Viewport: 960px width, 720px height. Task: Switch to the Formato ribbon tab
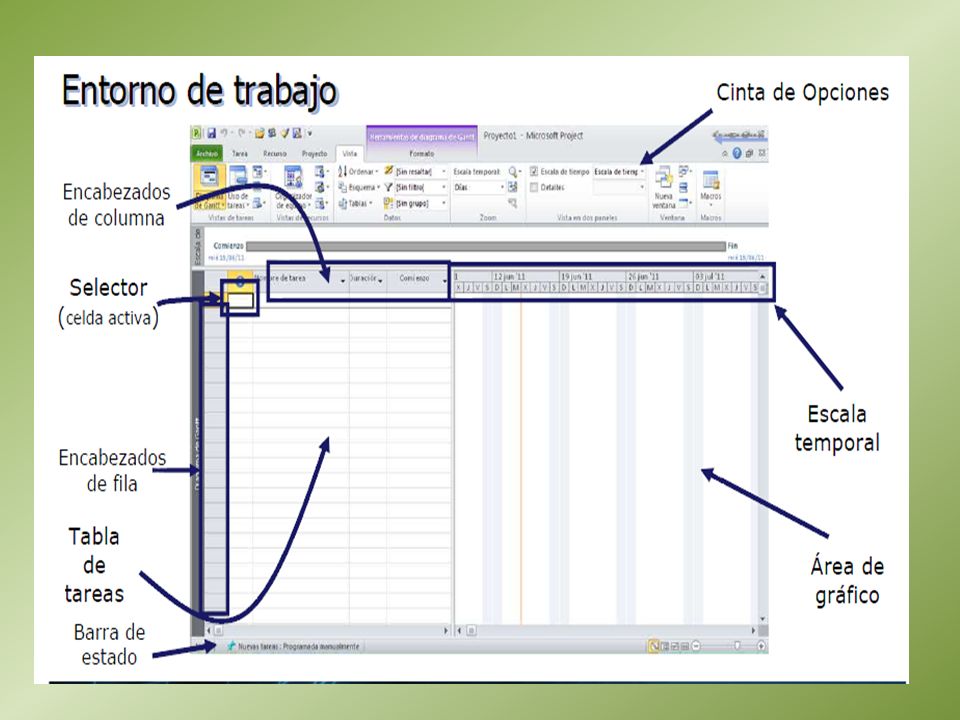(x=422, y=154)
